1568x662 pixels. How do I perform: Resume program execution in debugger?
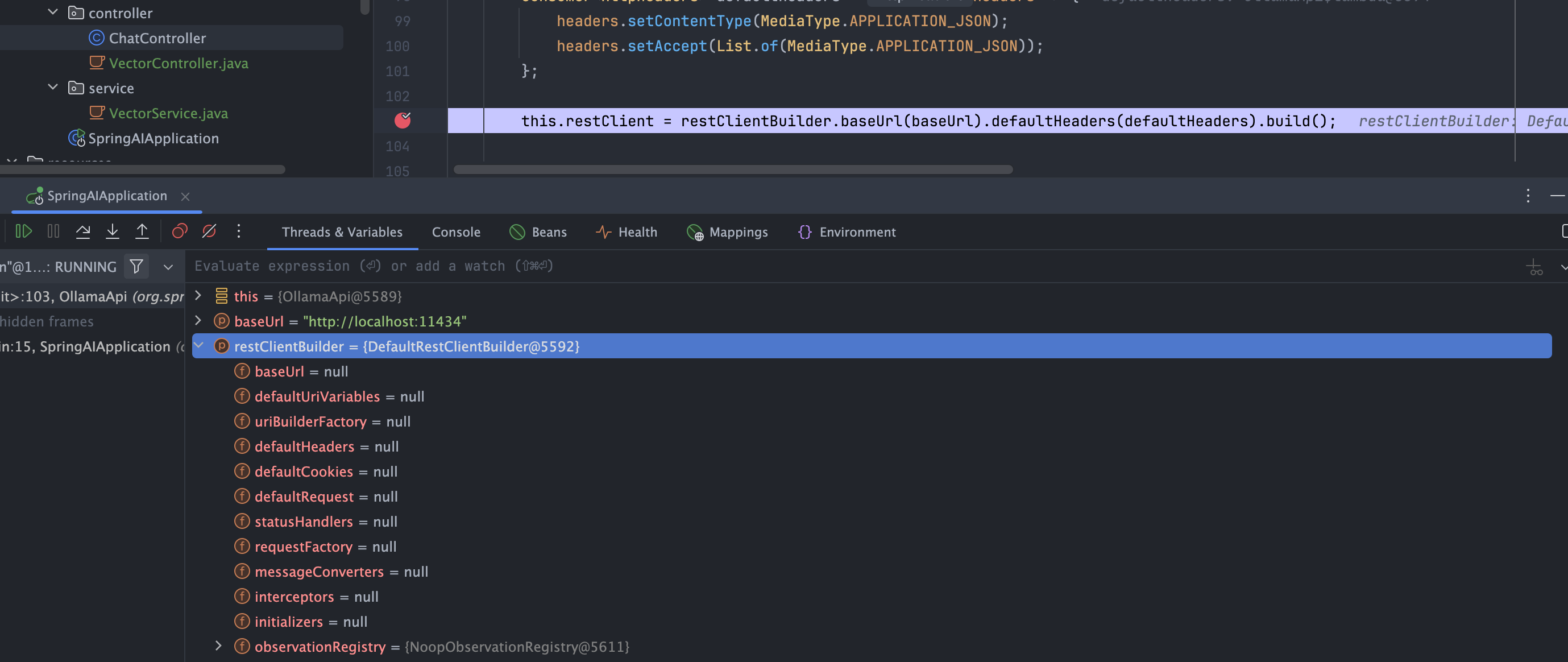(23, 231)
